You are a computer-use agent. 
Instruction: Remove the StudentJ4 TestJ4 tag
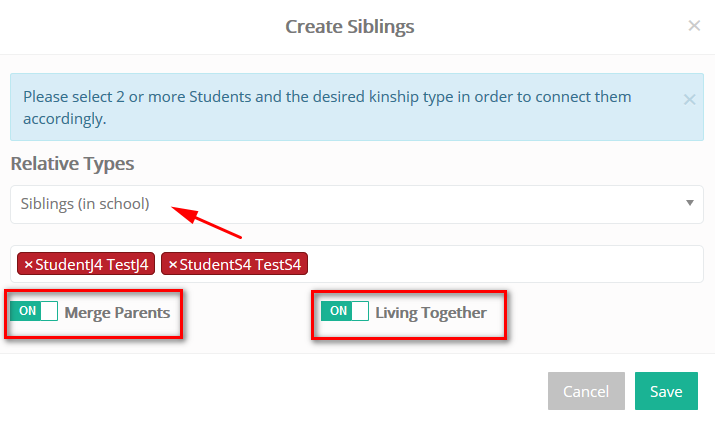pos(28,265)
